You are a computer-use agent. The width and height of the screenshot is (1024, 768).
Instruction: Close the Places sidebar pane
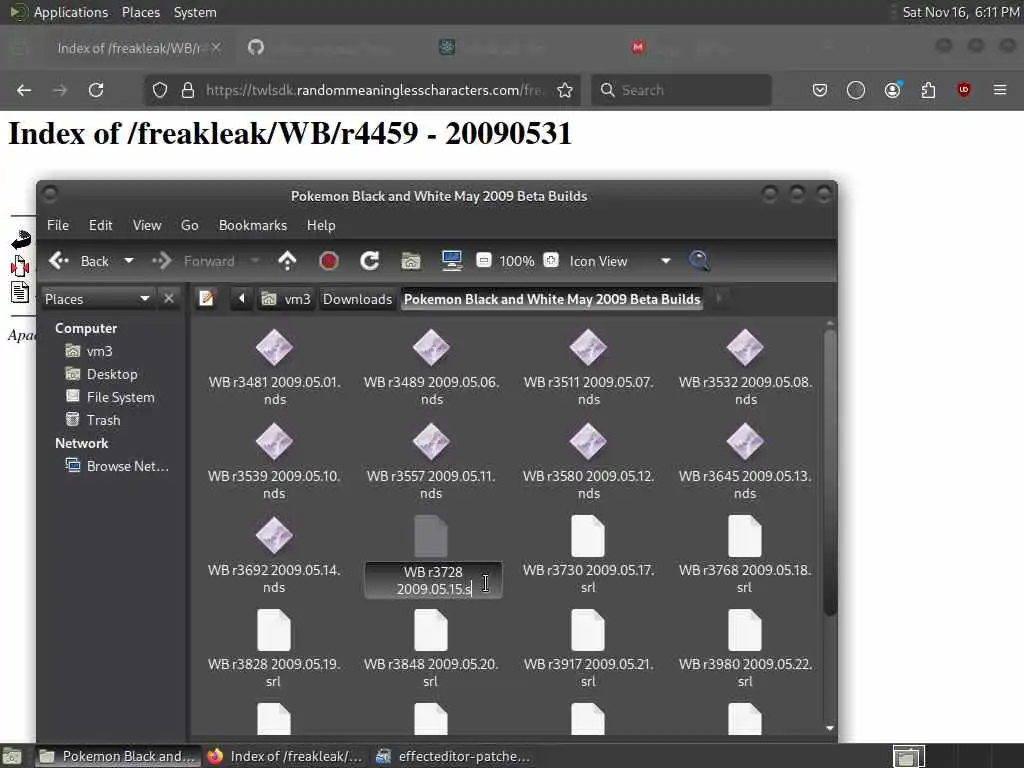(x=168, y=298)
